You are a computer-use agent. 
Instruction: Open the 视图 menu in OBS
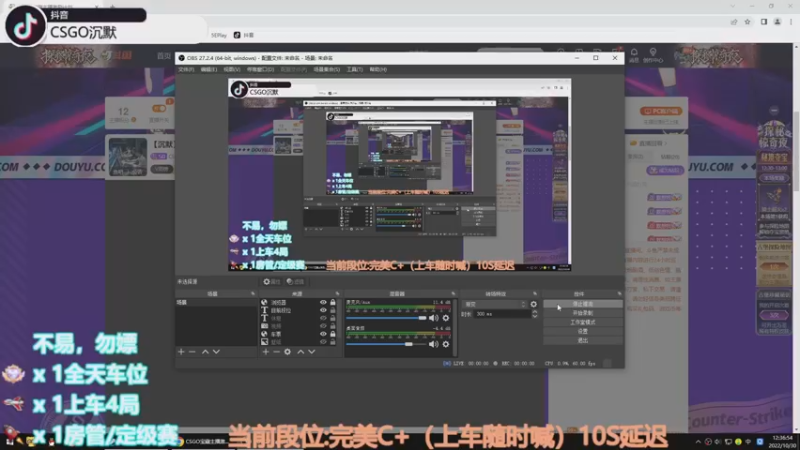(x=231, y=69)
